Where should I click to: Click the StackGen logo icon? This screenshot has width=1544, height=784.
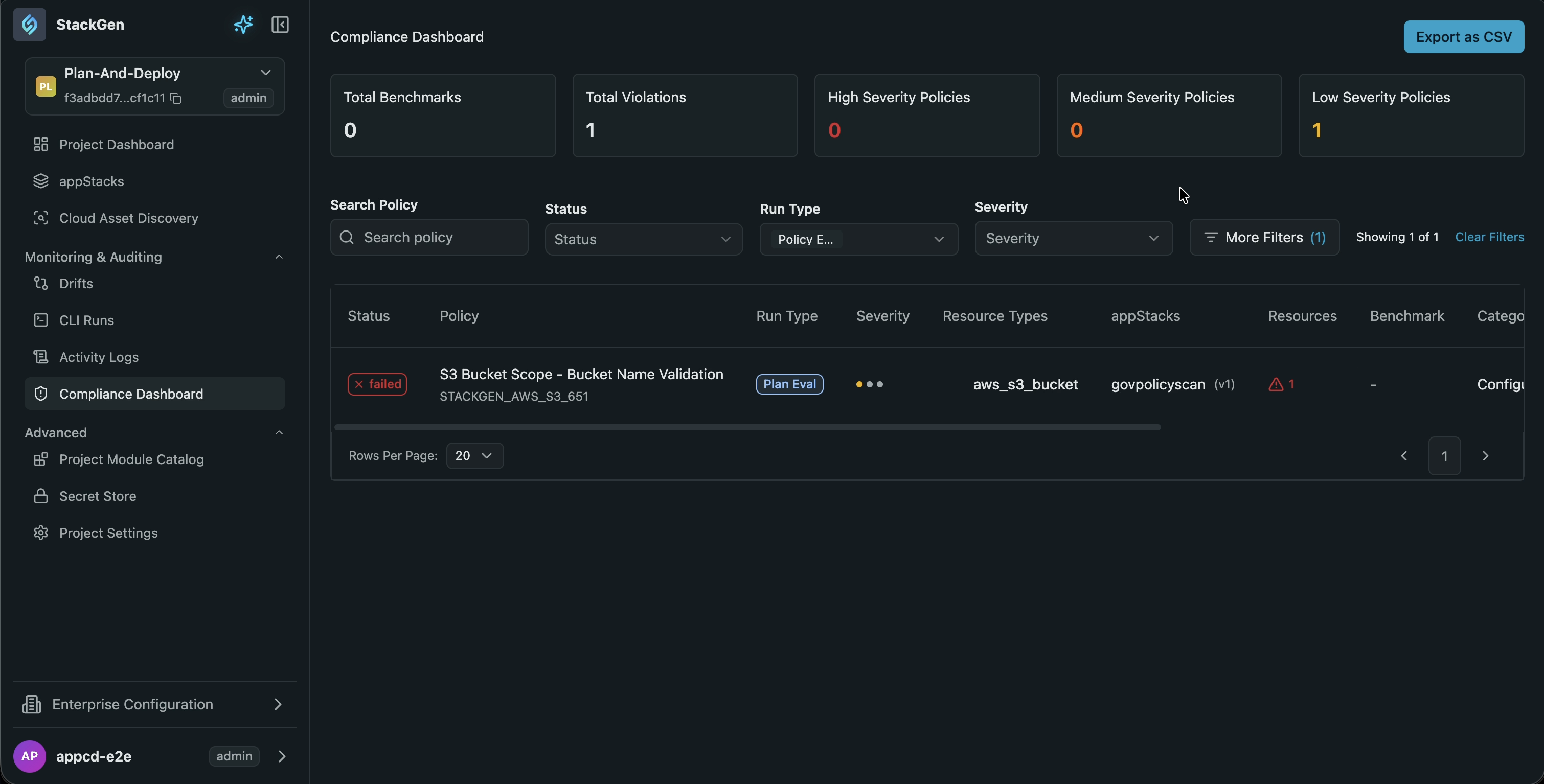[29, 25]
